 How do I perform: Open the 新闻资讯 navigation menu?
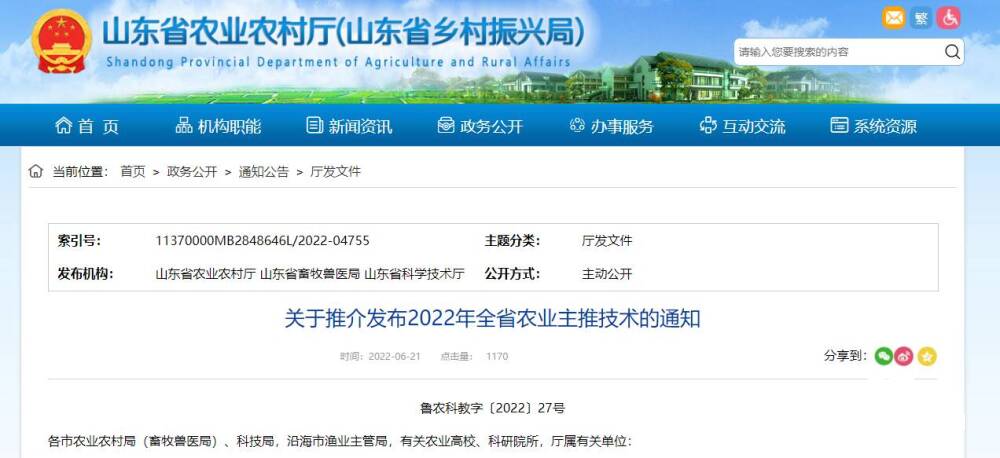(x=349, y=126)
